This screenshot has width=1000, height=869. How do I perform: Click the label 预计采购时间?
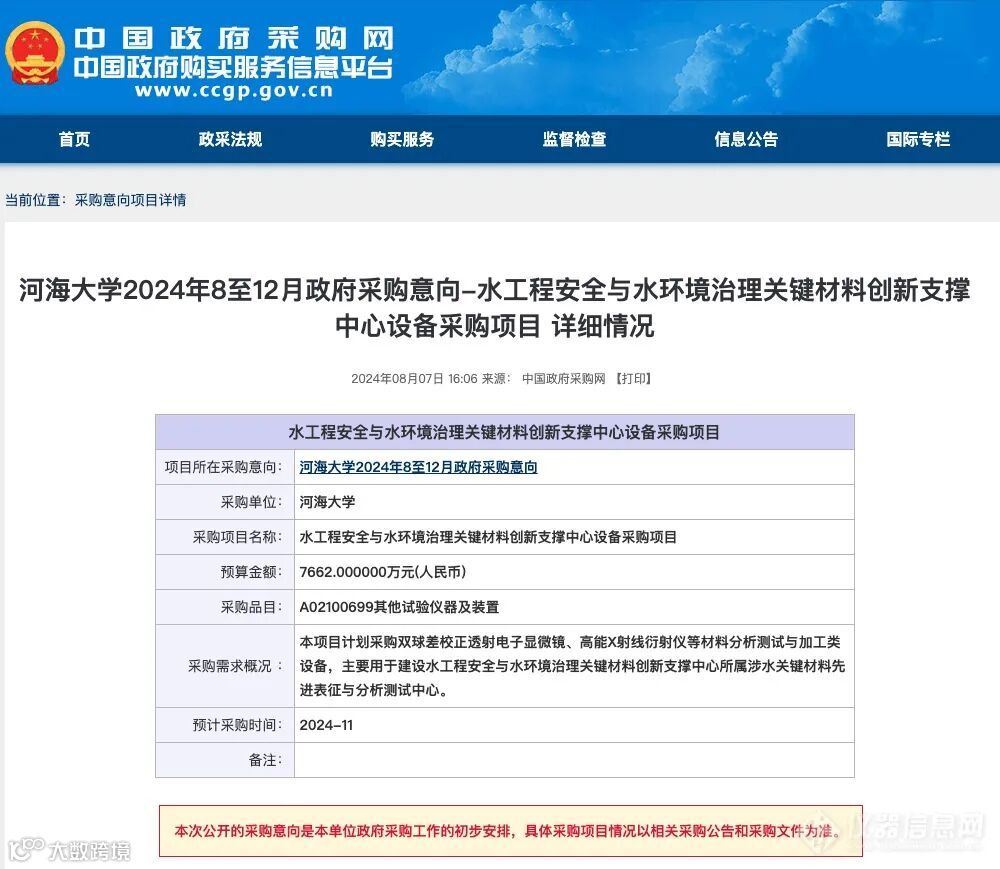pos(237,726)
